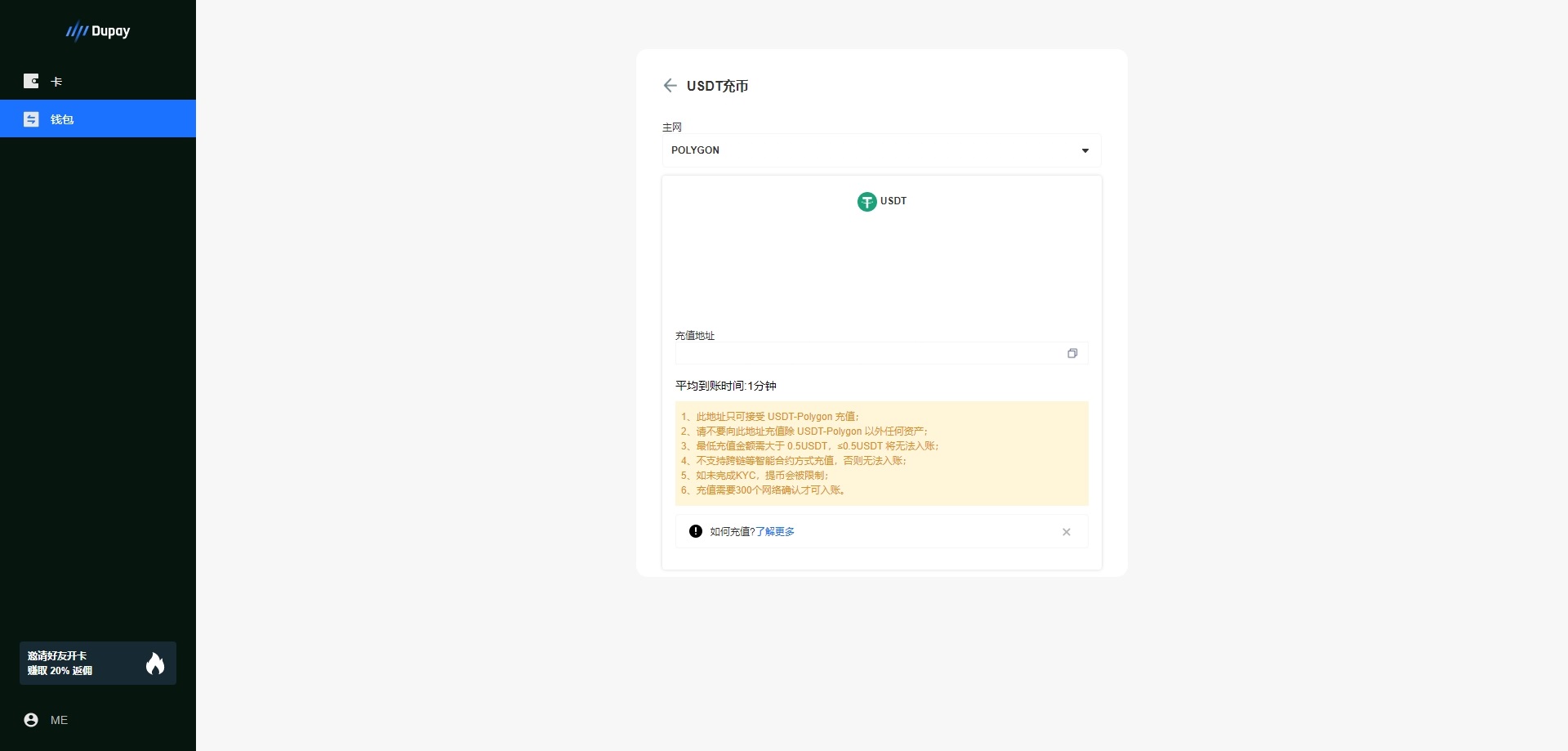The image size is (1568, 751).
Task: Open the 卡 (card) section in the sidebar
Action: (x=98, y=81)
